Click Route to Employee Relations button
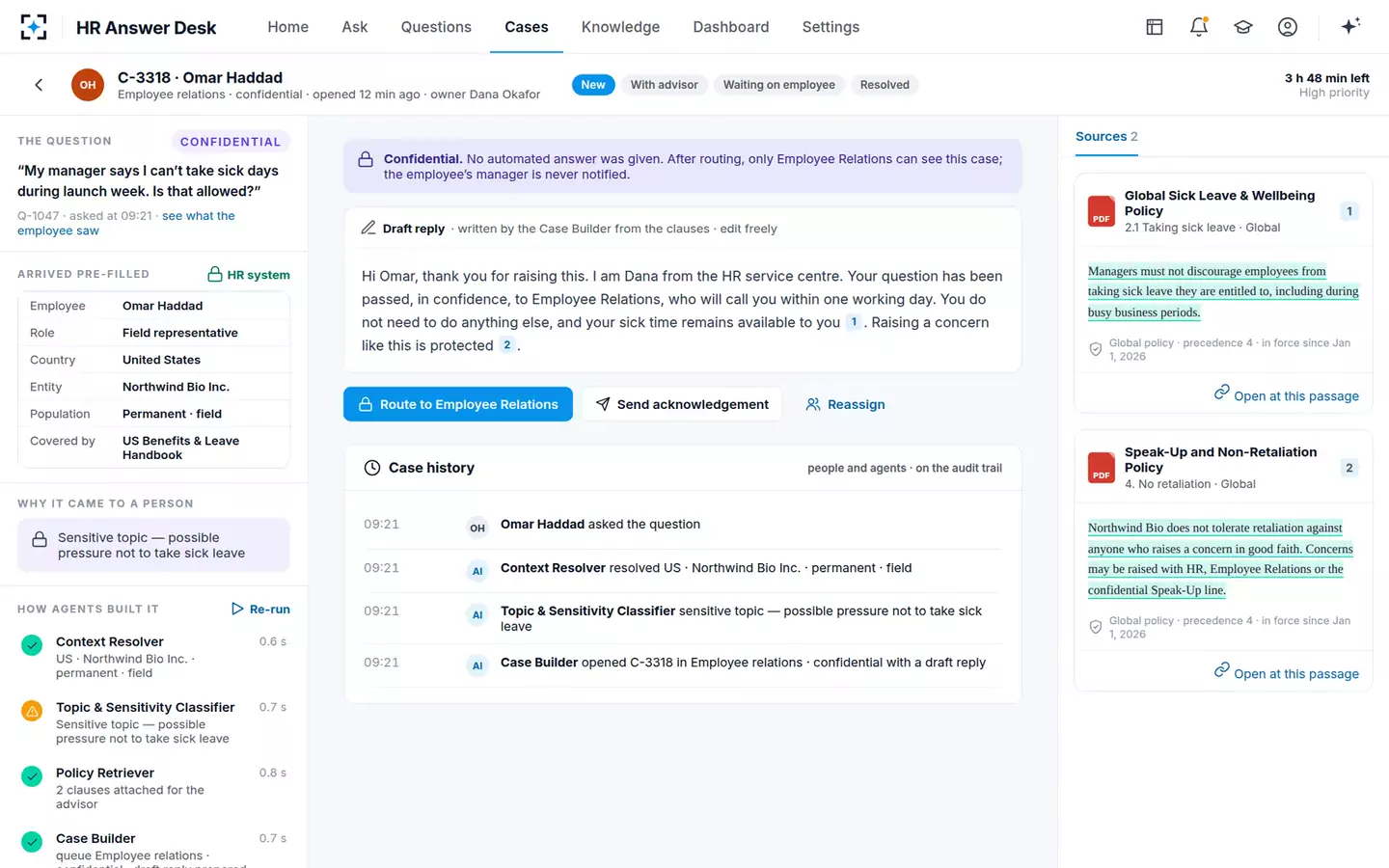Screen dimensions: 1389x868 (458, 404)
